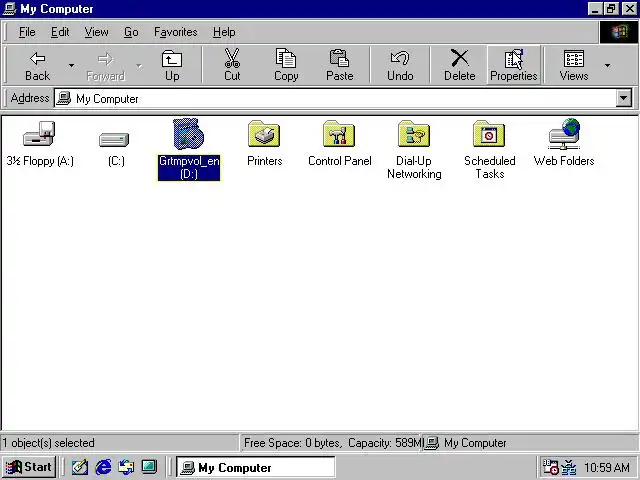Screen dimensions: 640x480
Task: Go up one folder level with Up
Action: pyautogui.click(x=172, y=66)
